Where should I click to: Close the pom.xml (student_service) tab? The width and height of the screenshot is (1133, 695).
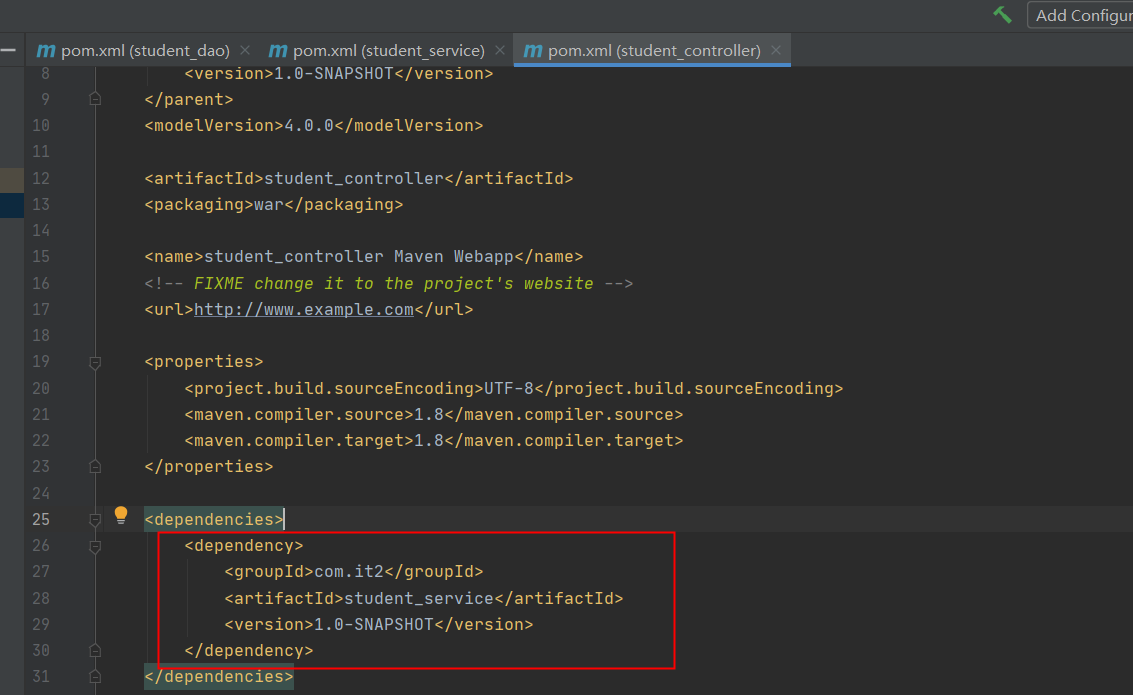500,51
